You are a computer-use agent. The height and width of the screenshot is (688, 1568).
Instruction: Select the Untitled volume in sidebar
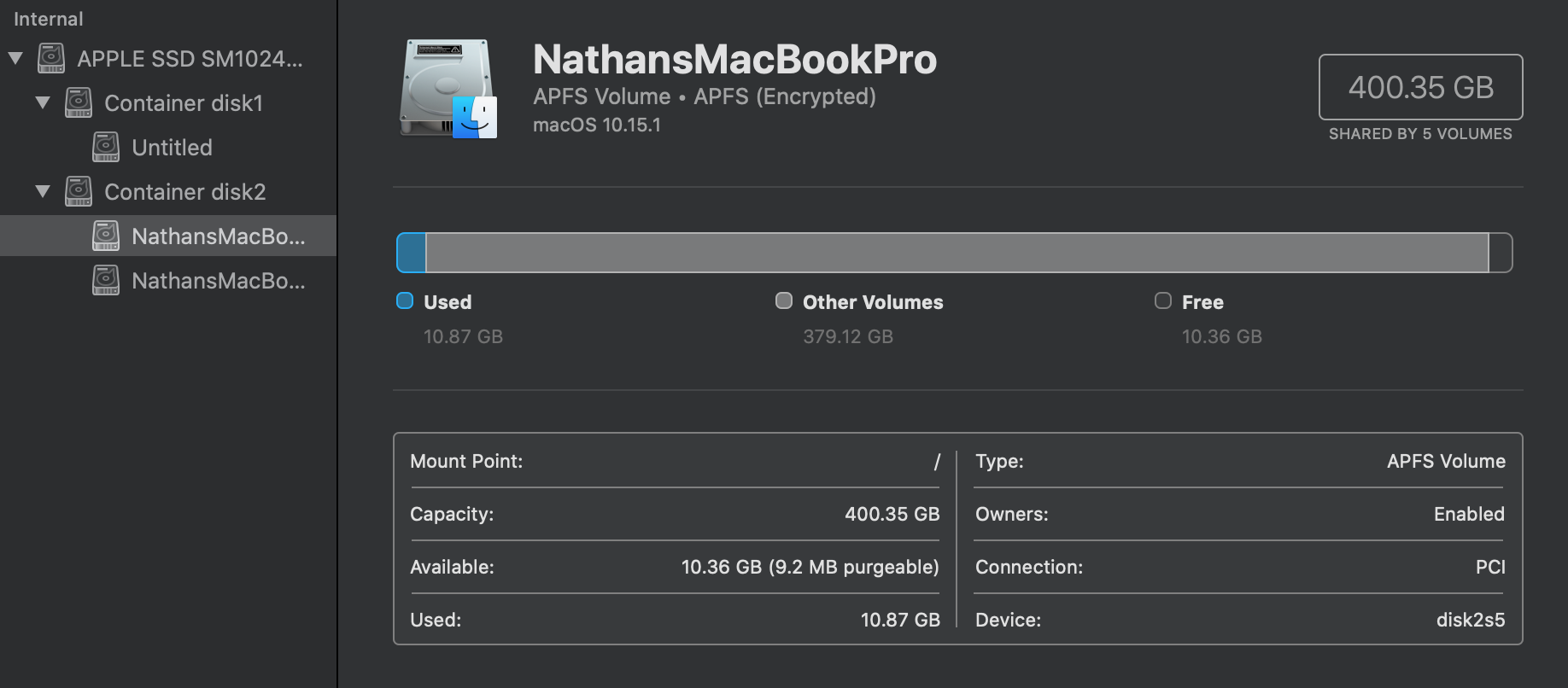pyautogui.click(x=172, y=148)
